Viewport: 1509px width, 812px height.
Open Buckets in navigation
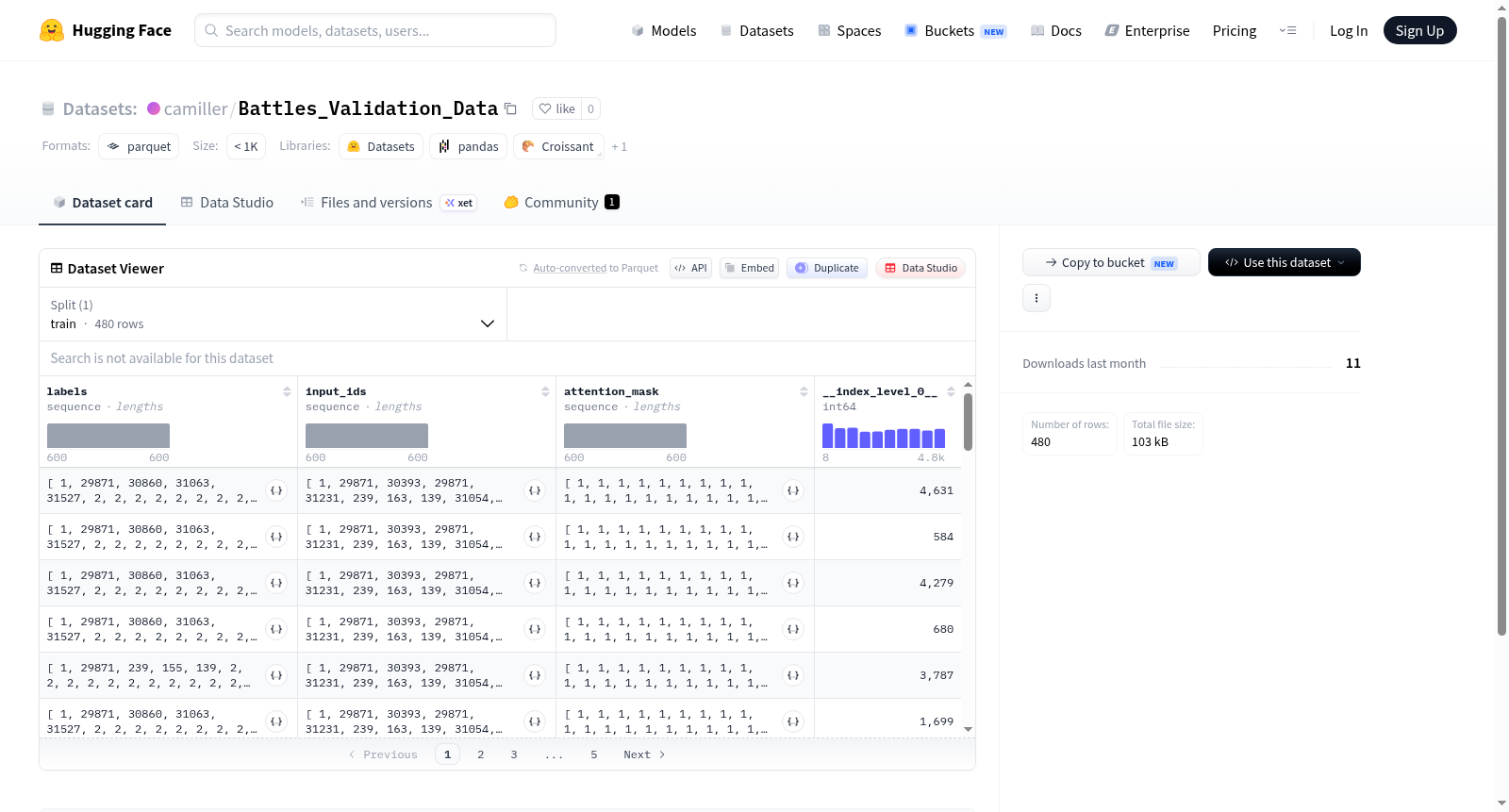click(x=955, y=30)
